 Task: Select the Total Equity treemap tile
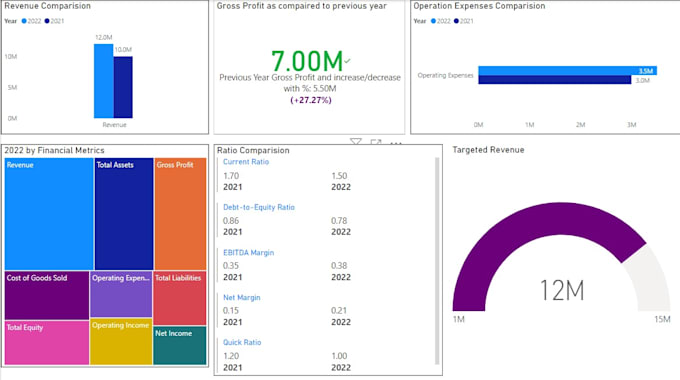click(x=47, y=343)
